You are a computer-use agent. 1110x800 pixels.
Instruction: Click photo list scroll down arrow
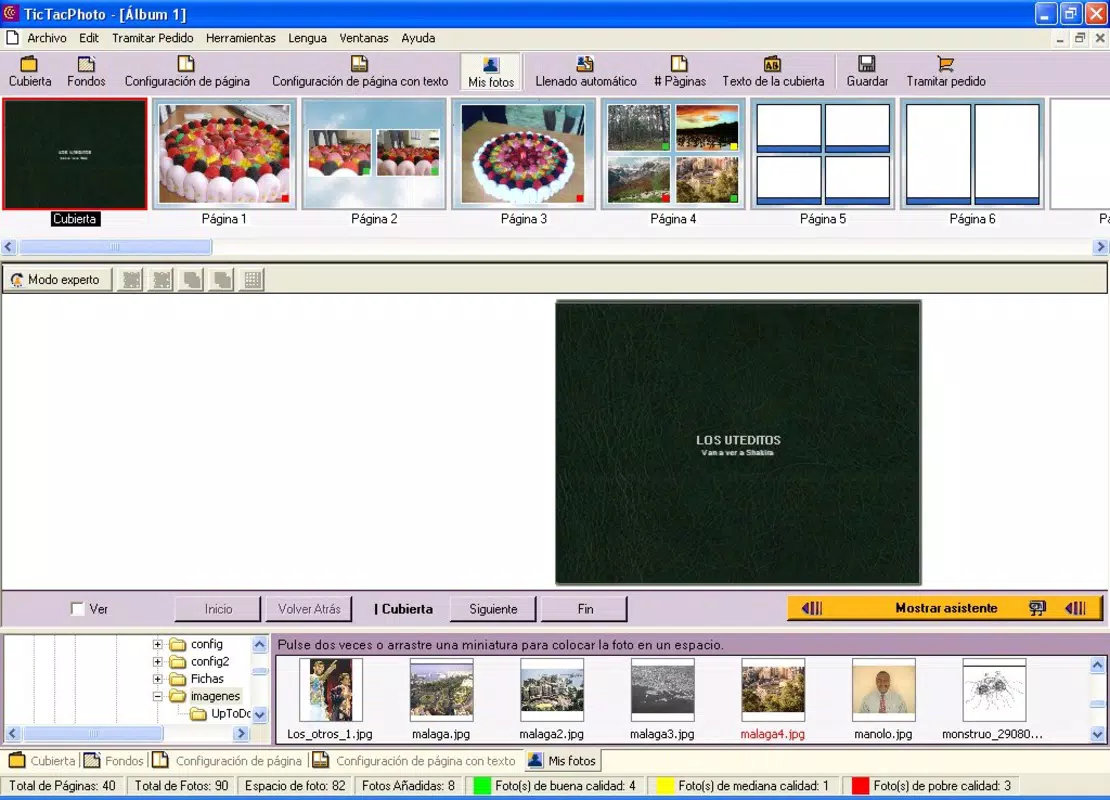pos(1097,734)
